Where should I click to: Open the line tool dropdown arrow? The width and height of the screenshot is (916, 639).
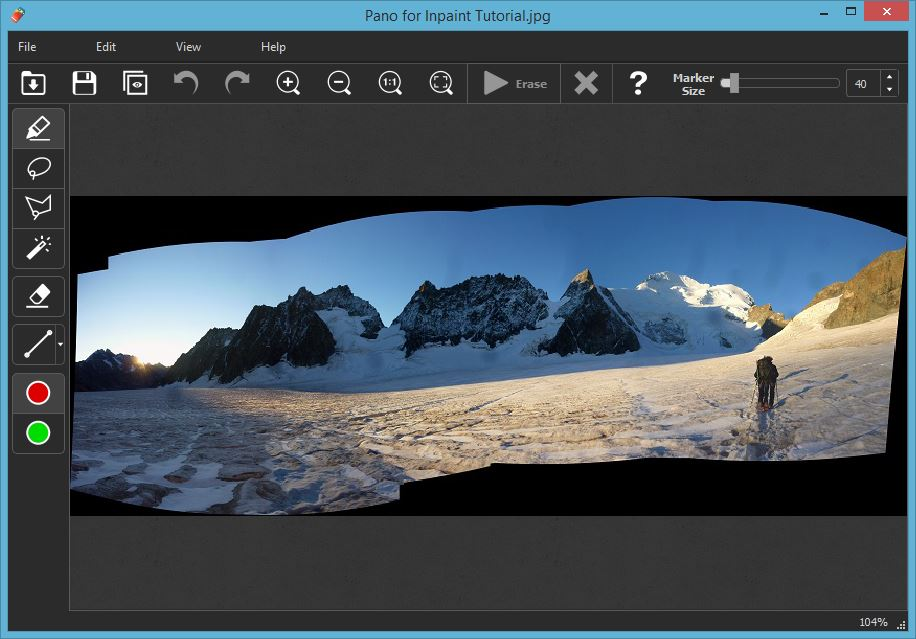pos(60,345)
